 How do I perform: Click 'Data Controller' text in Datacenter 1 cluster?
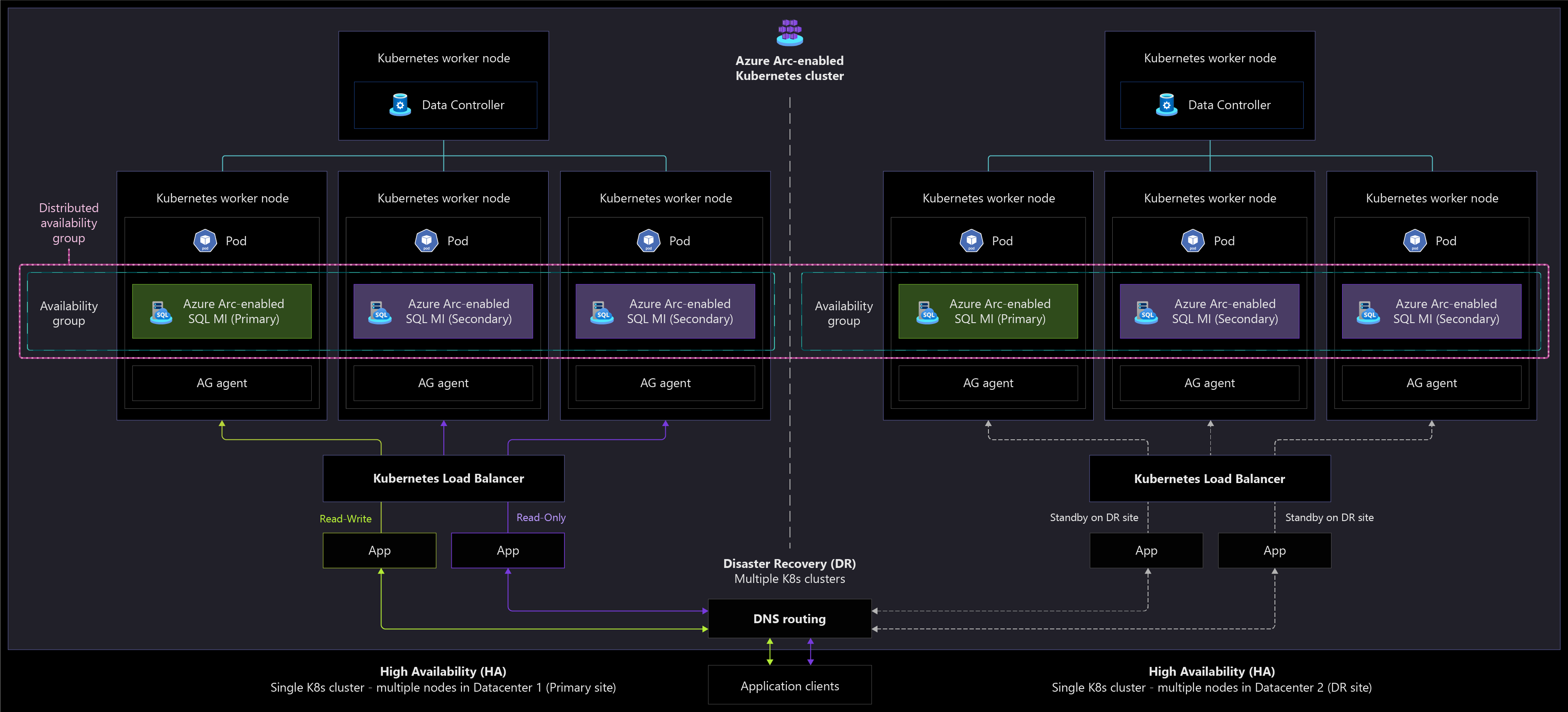[x=463, y=105]
